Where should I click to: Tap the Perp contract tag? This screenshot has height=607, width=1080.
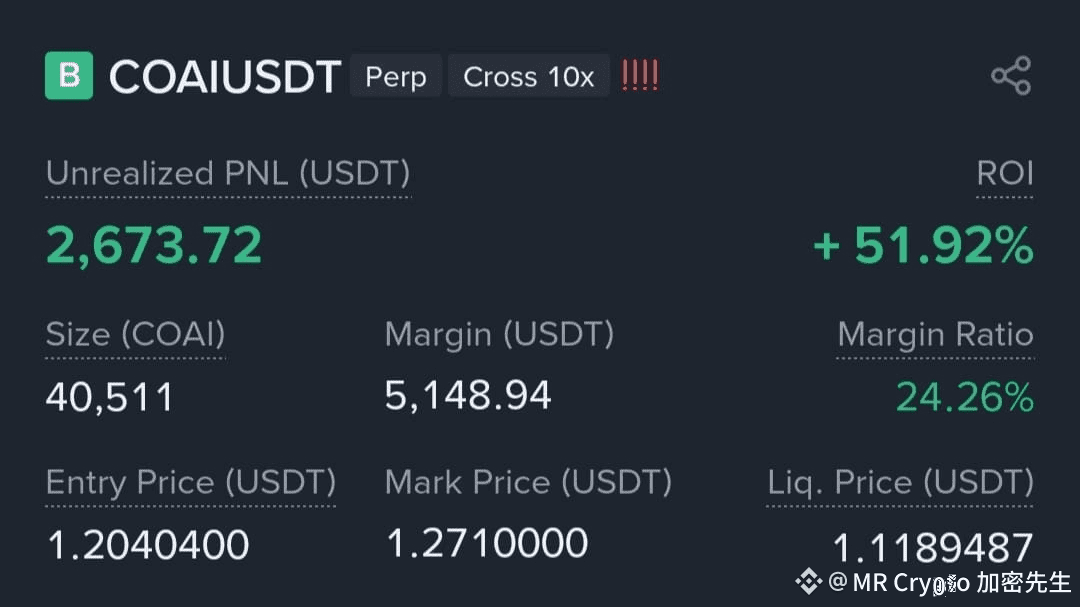395,76
